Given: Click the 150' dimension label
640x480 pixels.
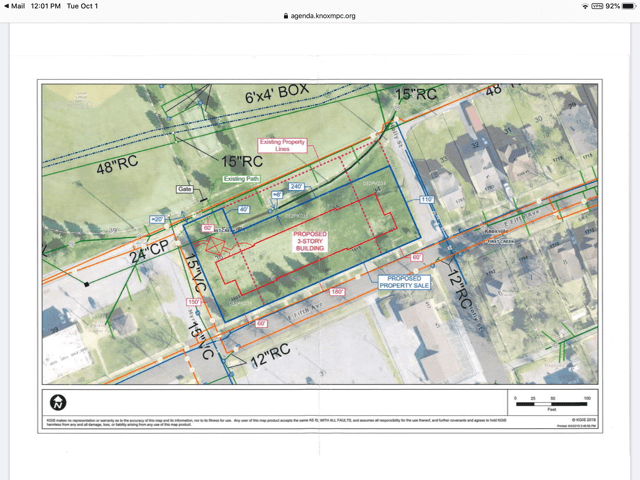Looking at the screenshot, I should click(x=194, y=301).
